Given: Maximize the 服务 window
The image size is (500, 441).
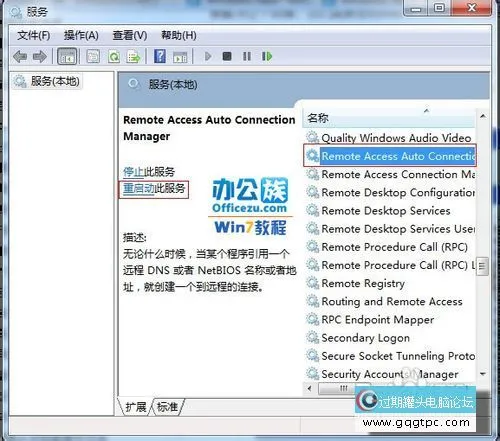Looking at the screenshot, I should pyautogui.click(x=439, y=8).
